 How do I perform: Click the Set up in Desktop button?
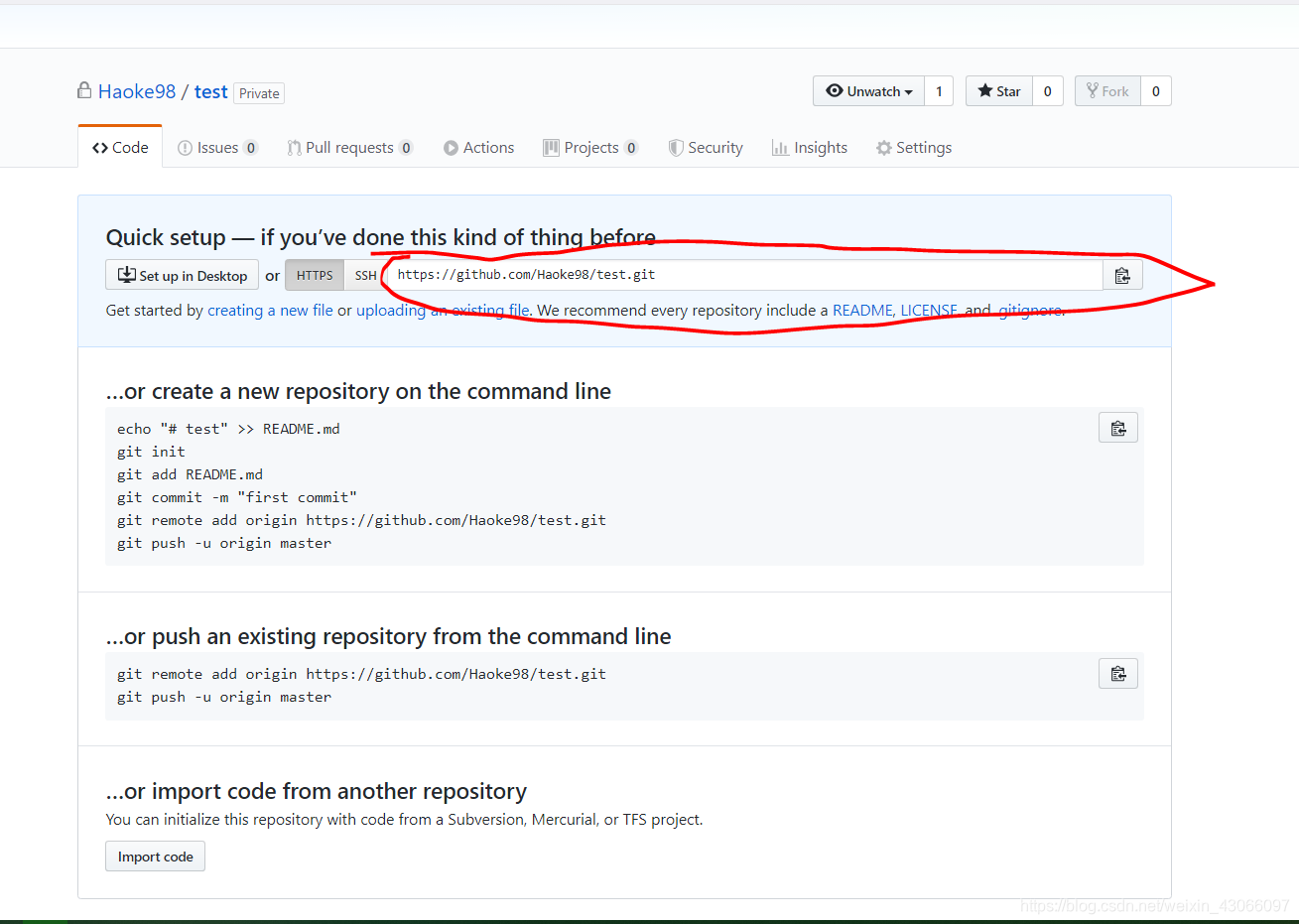183,275
